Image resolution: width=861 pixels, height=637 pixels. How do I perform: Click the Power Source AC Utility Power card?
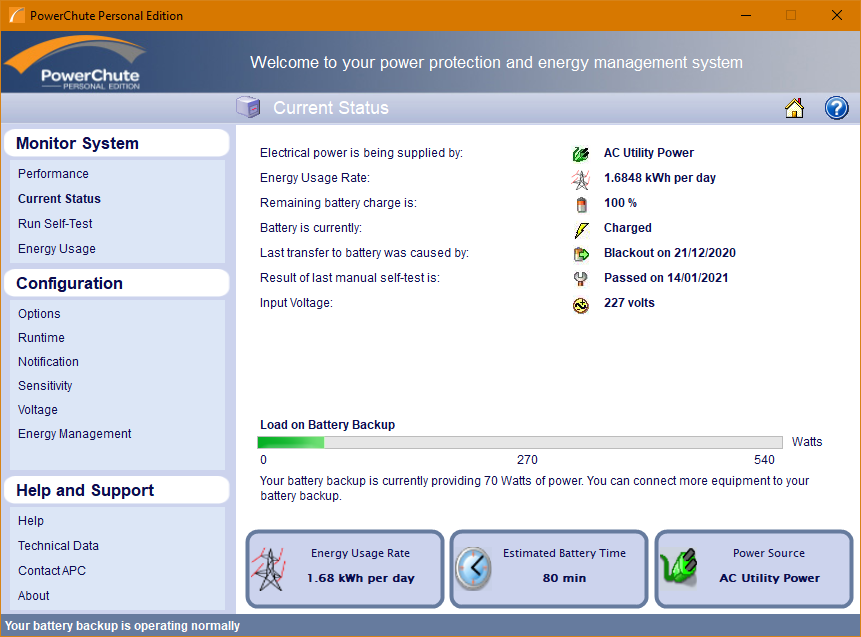click(754, 569)
